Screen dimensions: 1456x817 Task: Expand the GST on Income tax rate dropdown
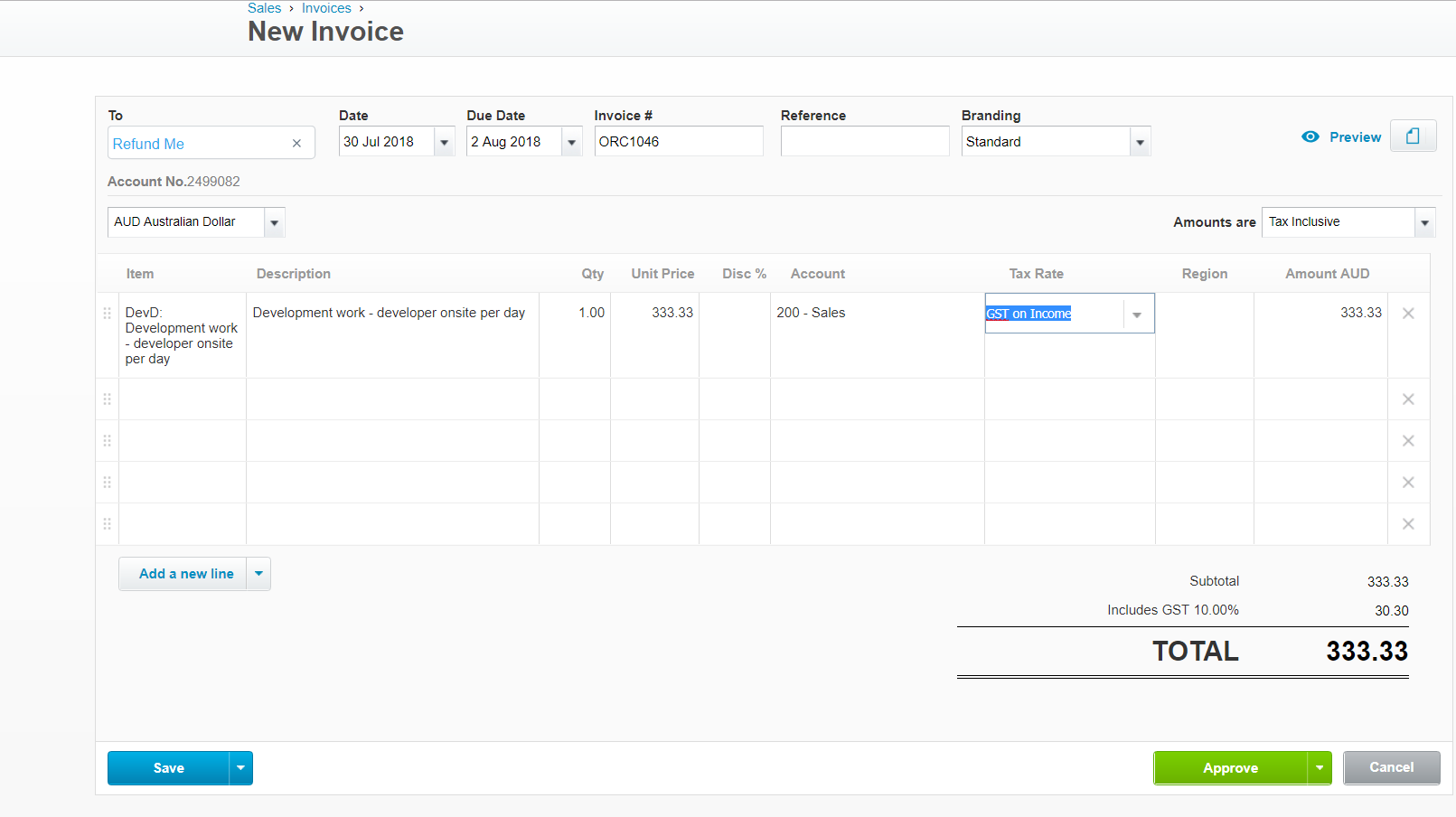[1137, 315]
